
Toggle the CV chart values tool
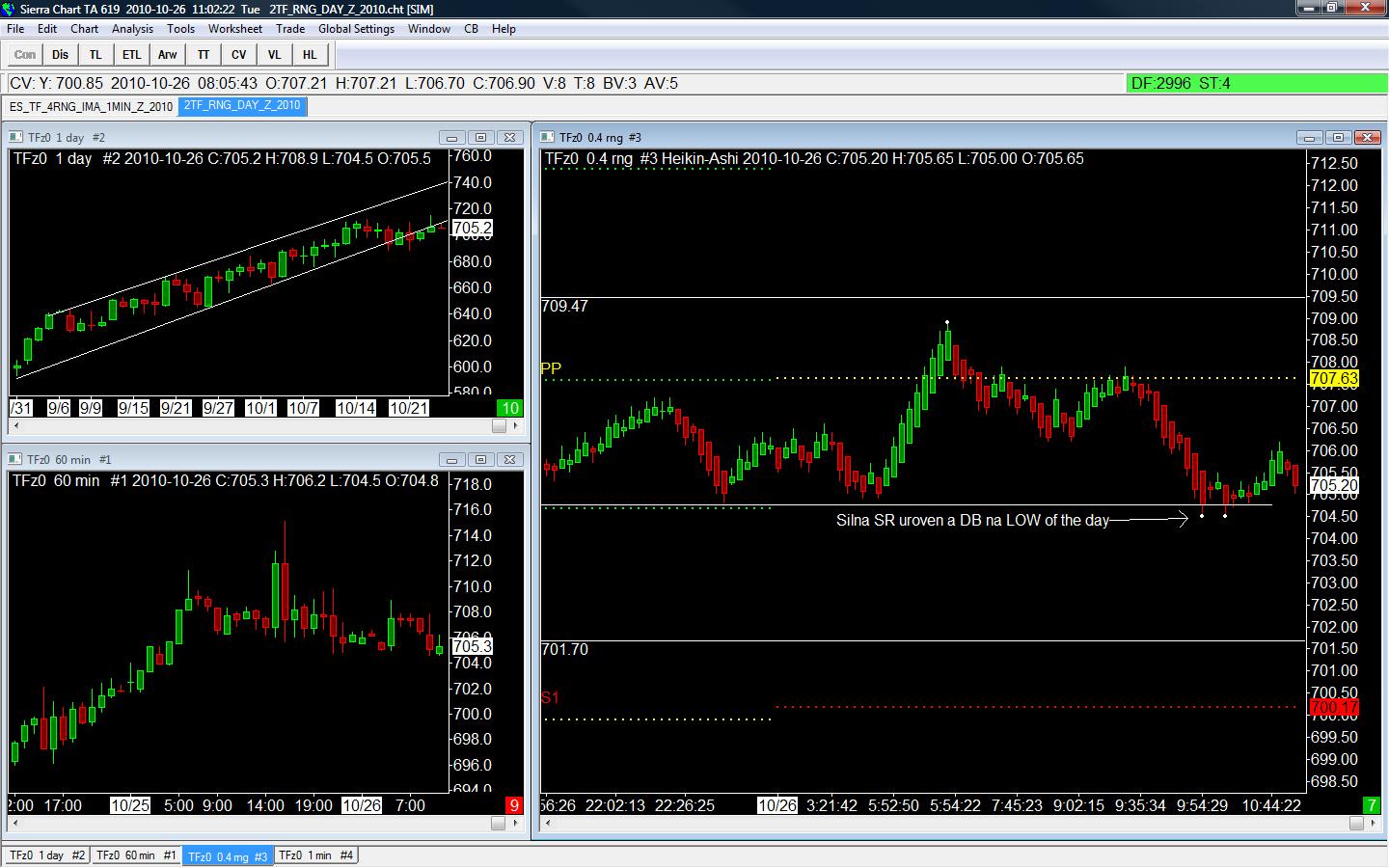tap(239, 55)
